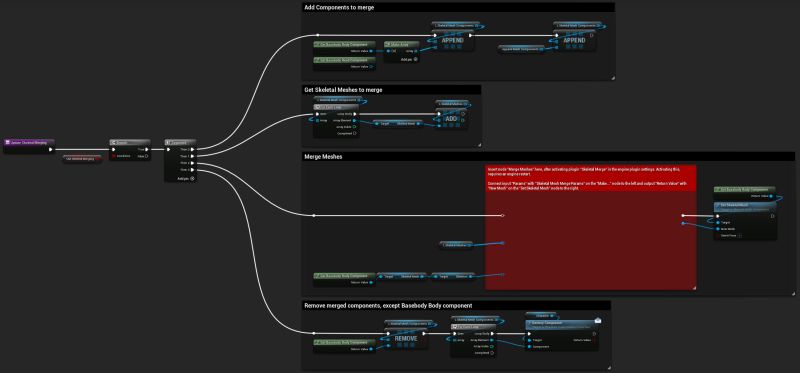Click For Each Loop Completed pin in Get Skeletal Meshes
800x373 pixels.
tap(354, 133)
